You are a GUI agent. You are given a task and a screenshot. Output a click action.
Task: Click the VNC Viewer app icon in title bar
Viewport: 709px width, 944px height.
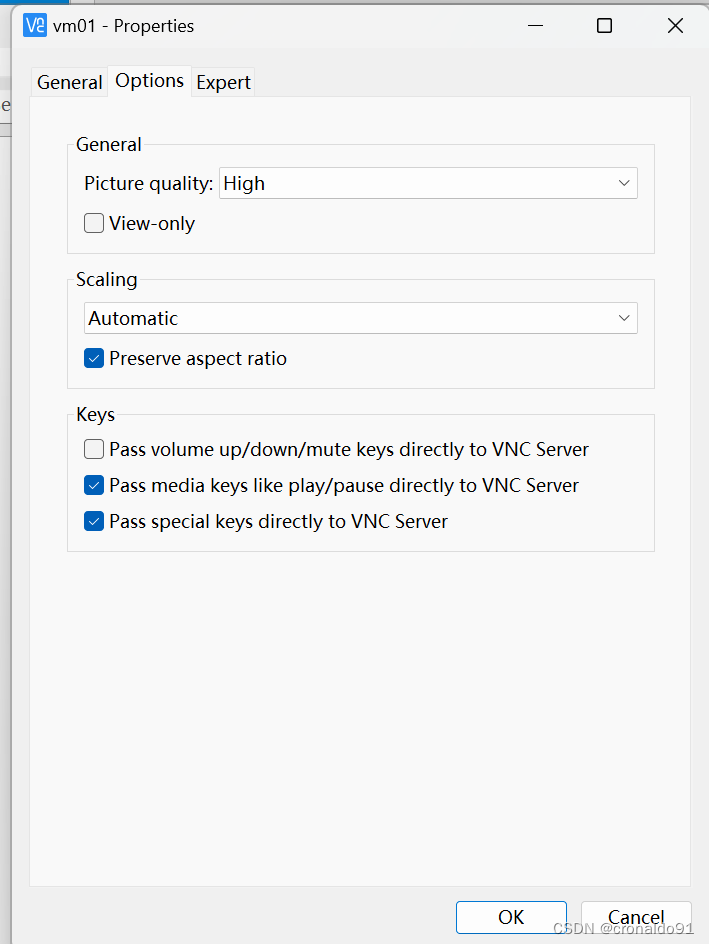(x=35, y=25)
